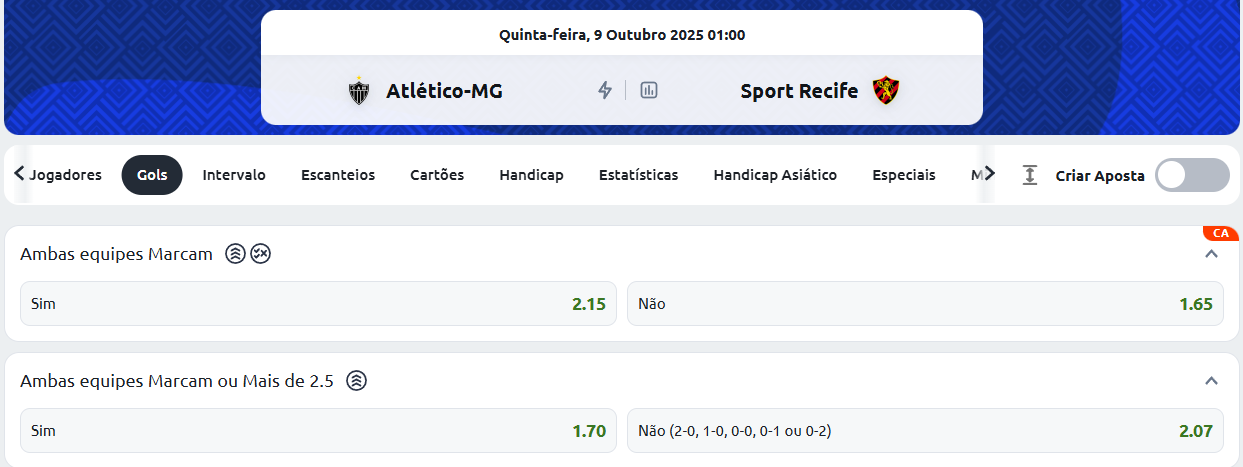Click the icon beside Ambas equipes Marcam ou Mais de 2.5

point(356,381)
